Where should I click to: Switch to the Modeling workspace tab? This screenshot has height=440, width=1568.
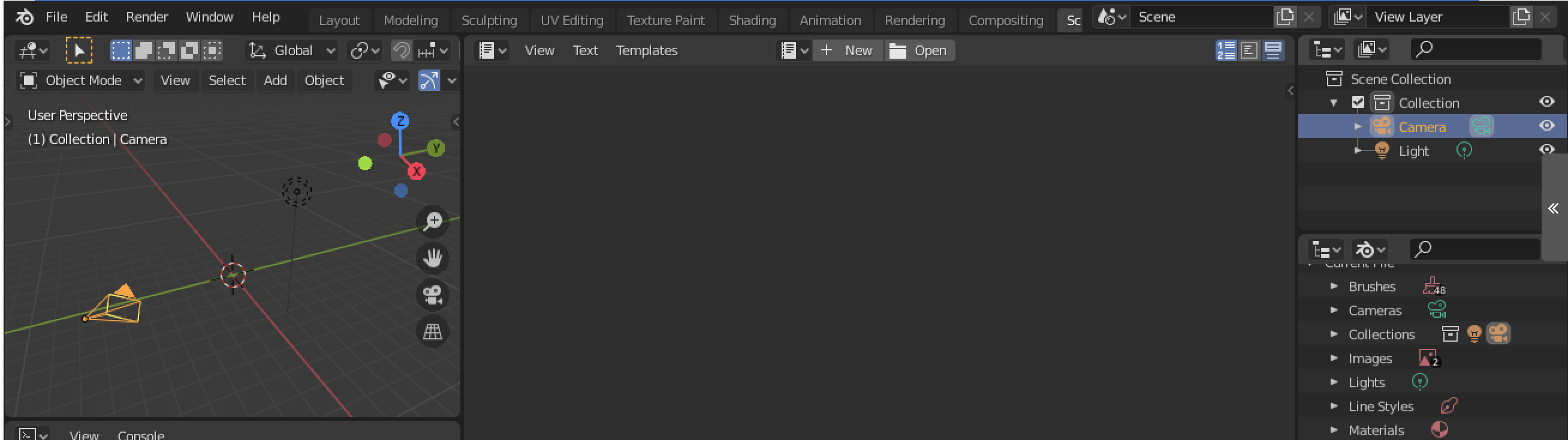[410, 21]
